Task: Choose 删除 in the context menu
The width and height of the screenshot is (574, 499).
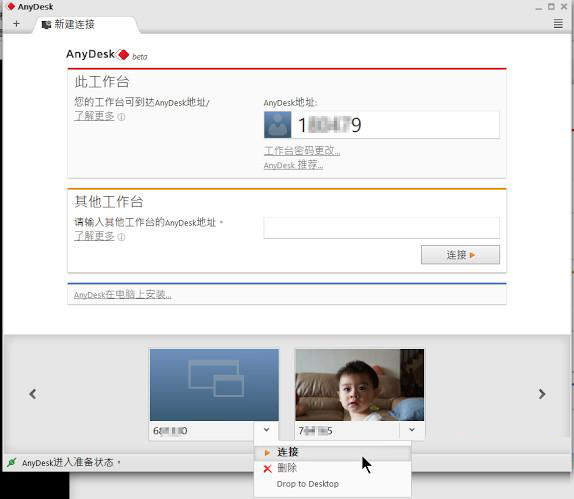Action: (x=332, y=468)
